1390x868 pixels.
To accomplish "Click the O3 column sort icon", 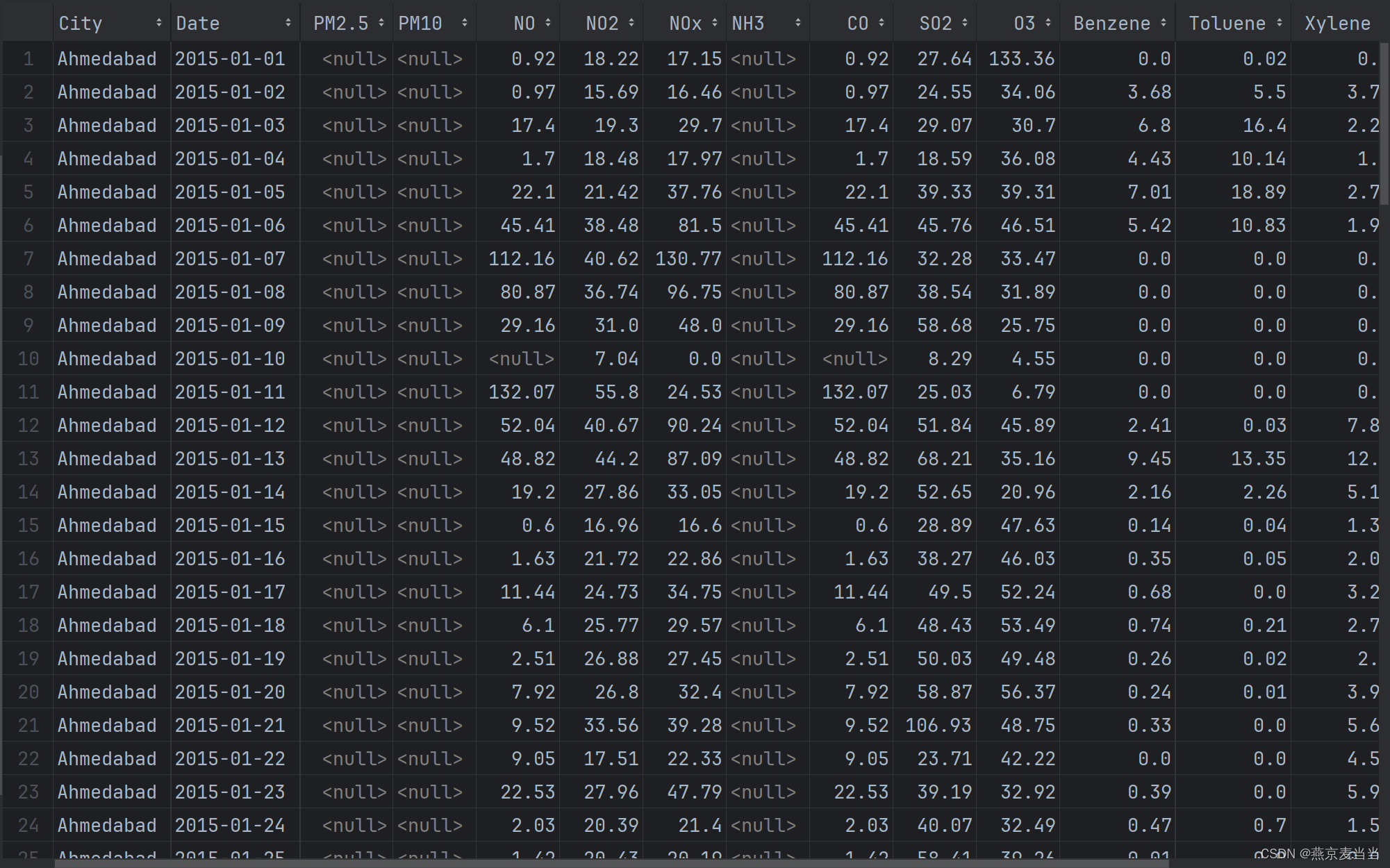I will (1048, 23).
